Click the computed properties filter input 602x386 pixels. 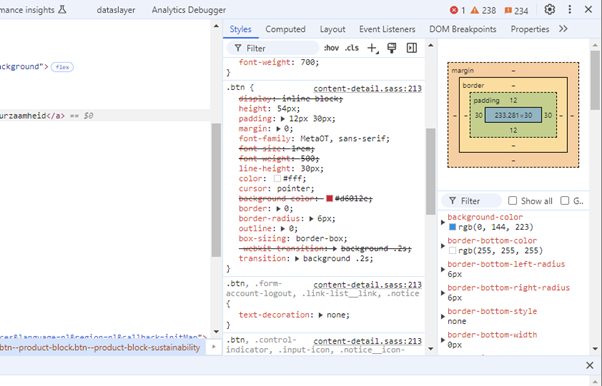click(471, 201)
